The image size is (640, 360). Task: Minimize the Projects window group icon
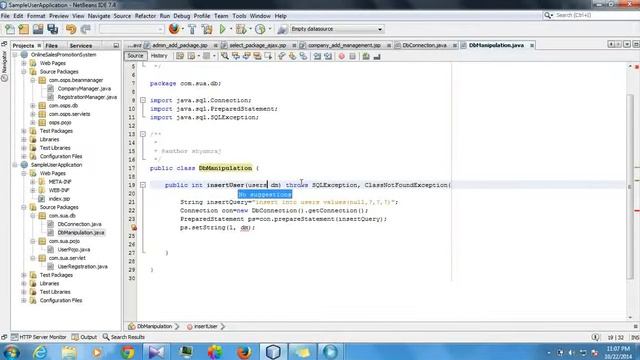(x=116, y=45)
